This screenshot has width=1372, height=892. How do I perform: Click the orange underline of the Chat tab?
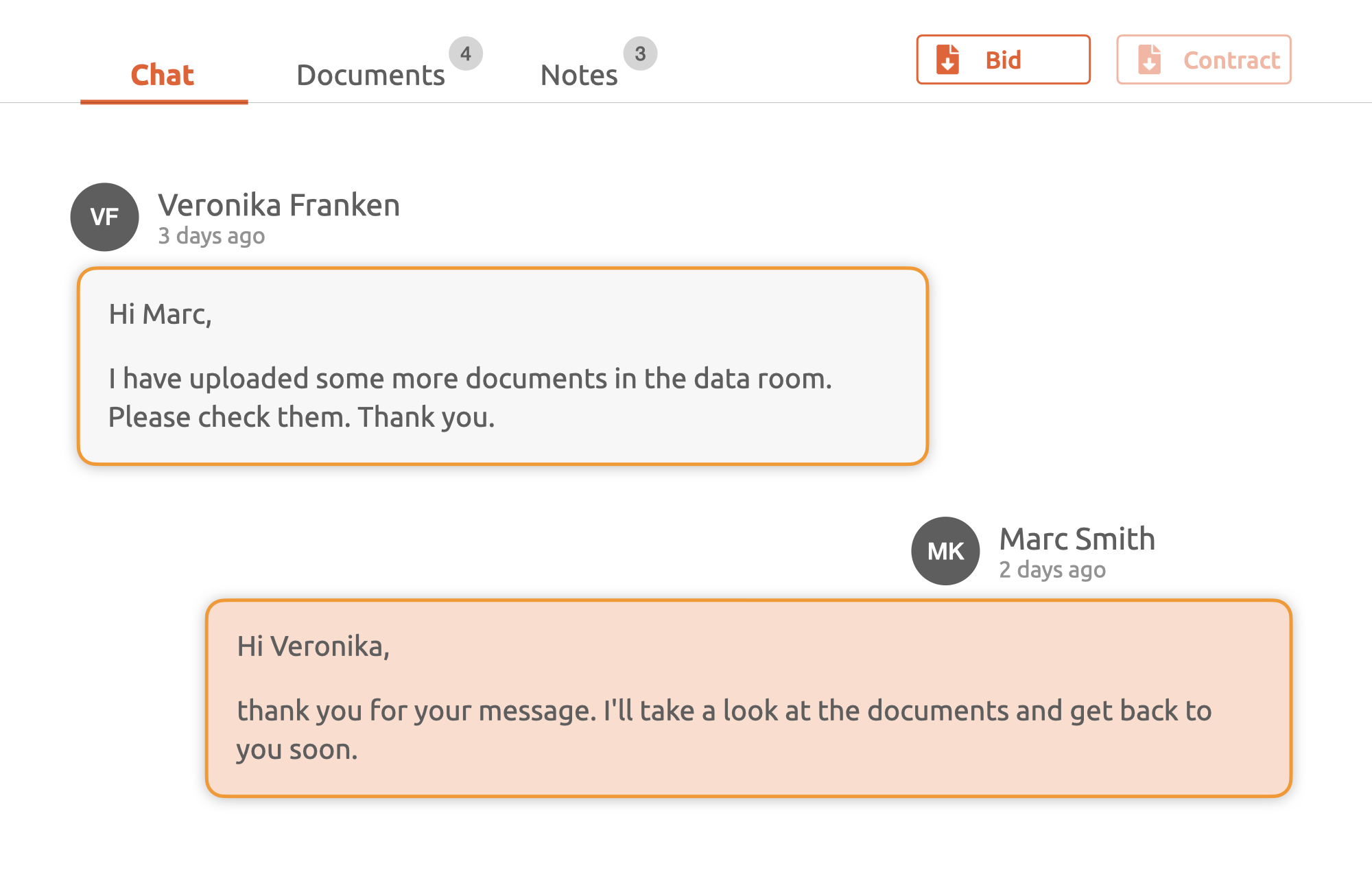coord(165,101)
